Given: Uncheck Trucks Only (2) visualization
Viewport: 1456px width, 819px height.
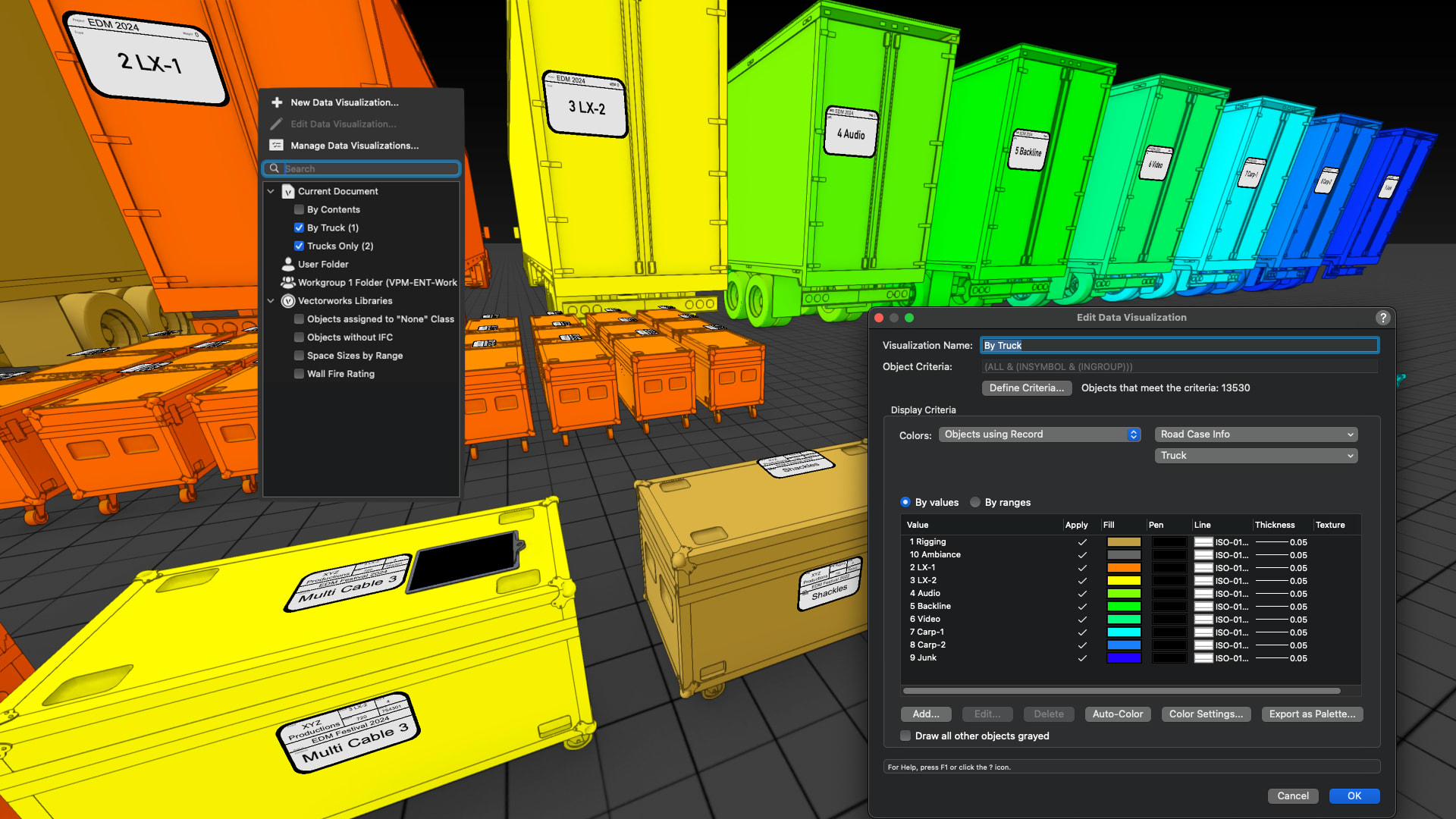Looking at the screenshot, I should click(x=299, y=246).
